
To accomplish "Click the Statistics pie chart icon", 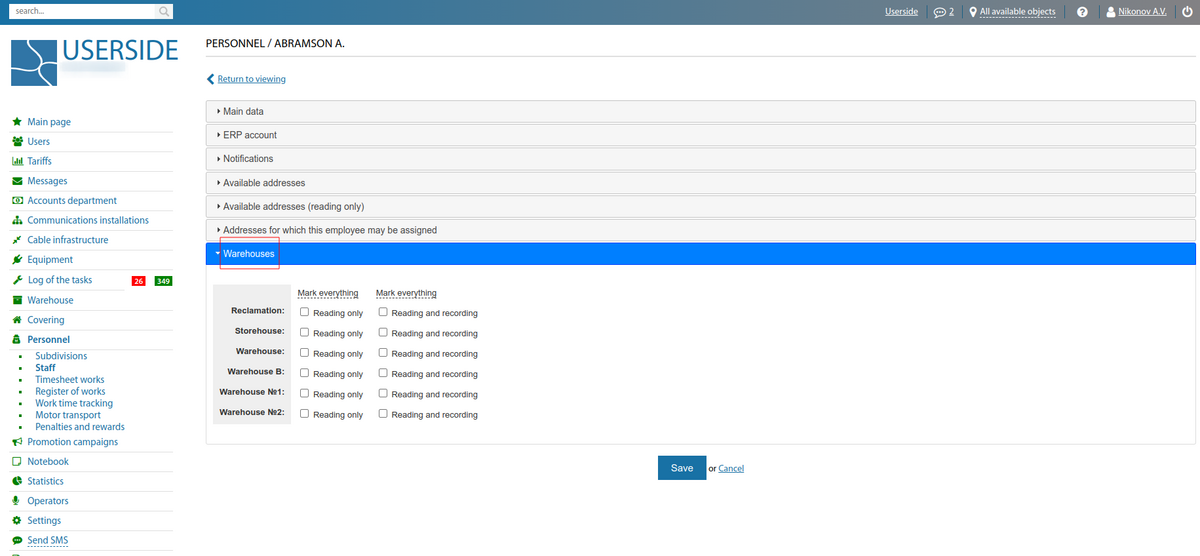I will 17,481.
